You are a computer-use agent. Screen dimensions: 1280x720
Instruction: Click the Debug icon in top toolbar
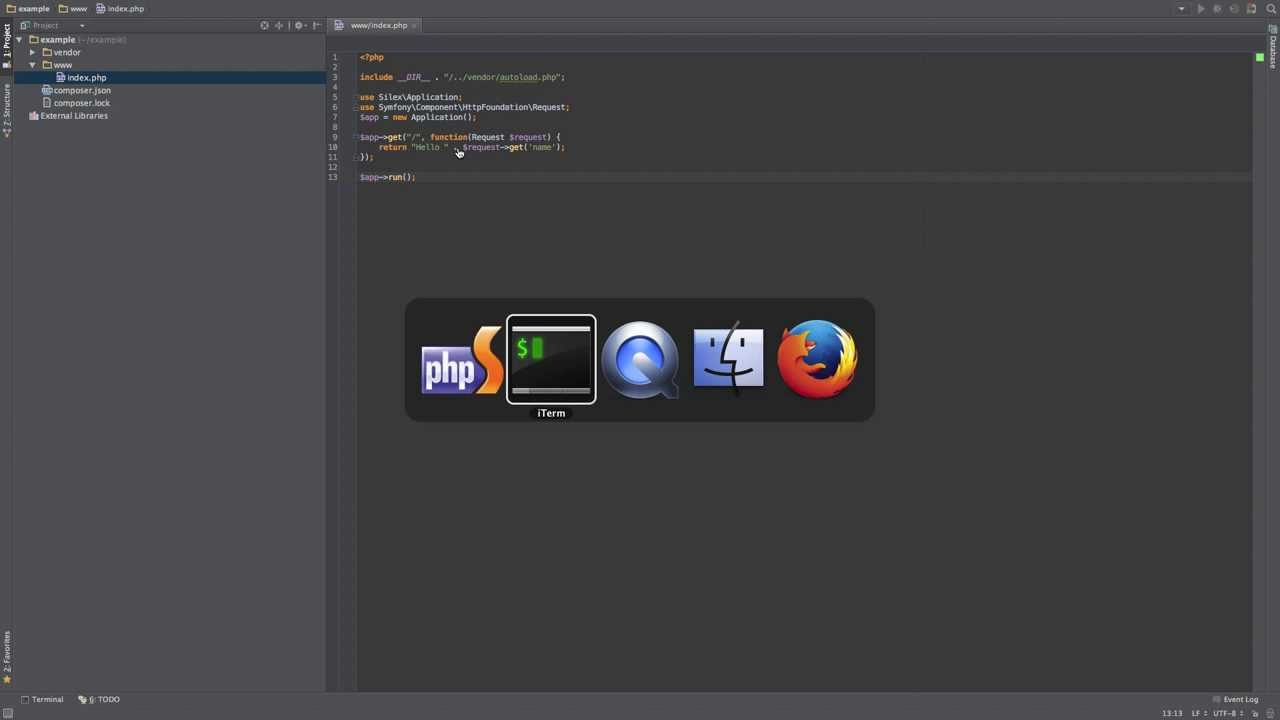click(x=1217, y=9)
